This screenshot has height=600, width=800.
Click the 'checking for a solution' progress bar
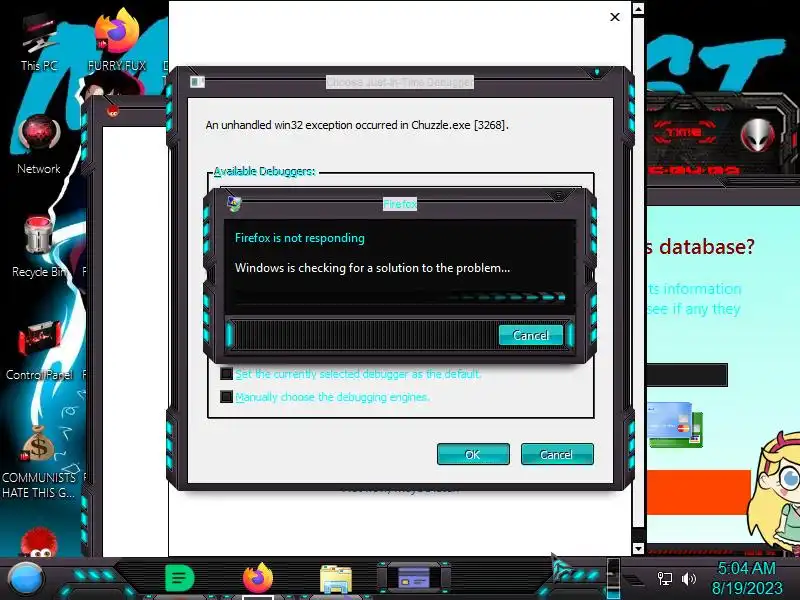pyautogui.click(x=401, y=297)
